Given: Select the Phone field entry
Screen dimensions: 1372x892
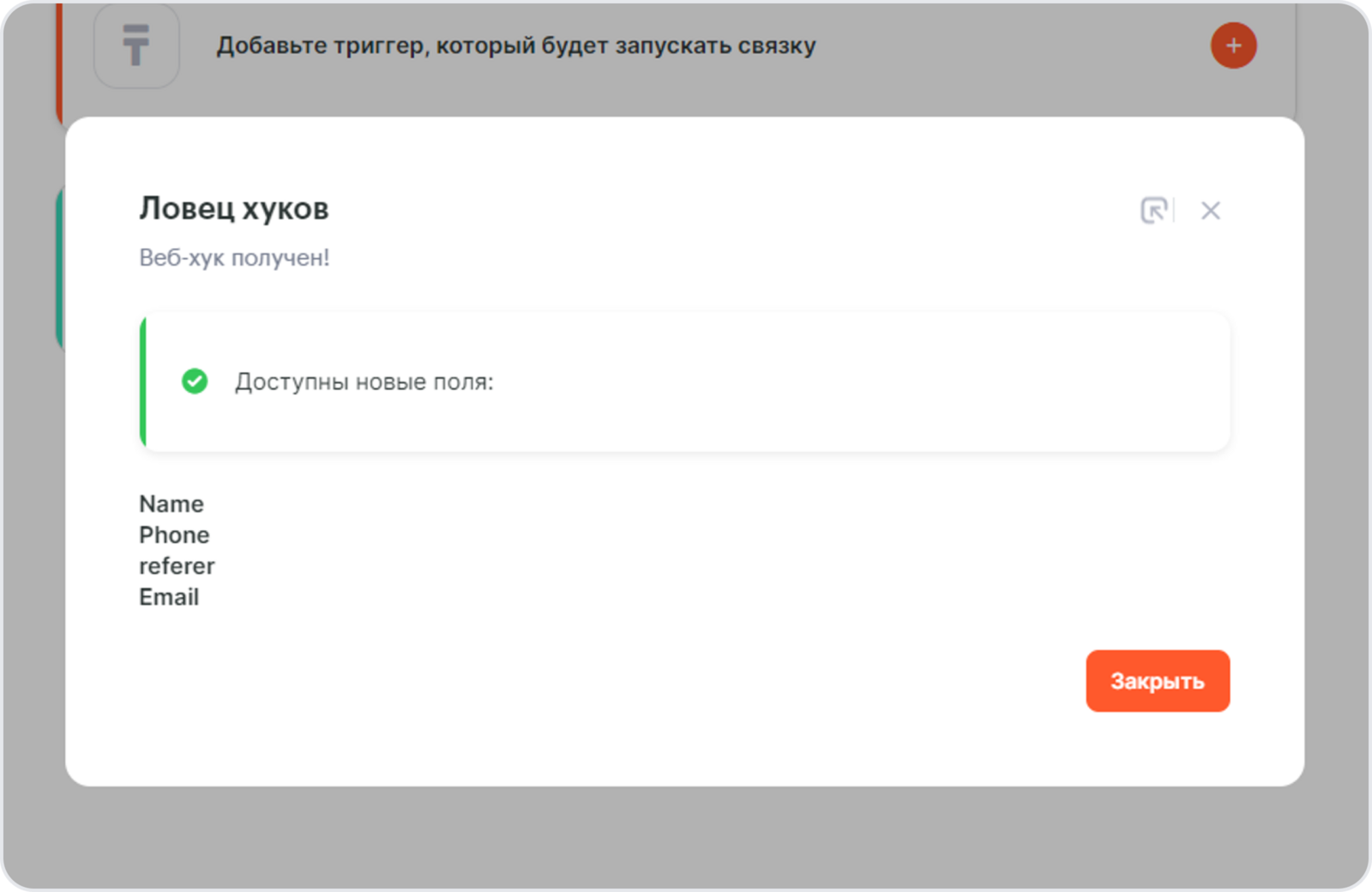Looking at the screenshot, I should pos(174,534).
